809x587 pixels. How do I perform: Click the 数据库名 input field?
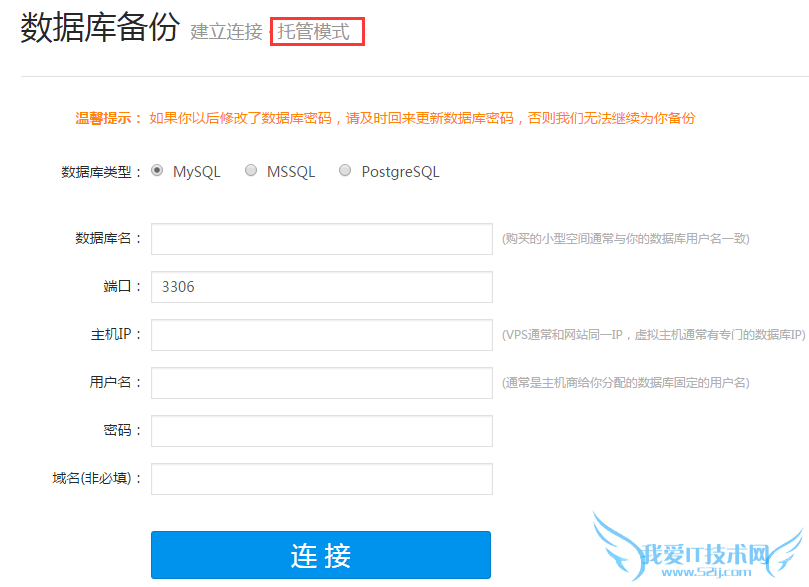tap(321, 239)
